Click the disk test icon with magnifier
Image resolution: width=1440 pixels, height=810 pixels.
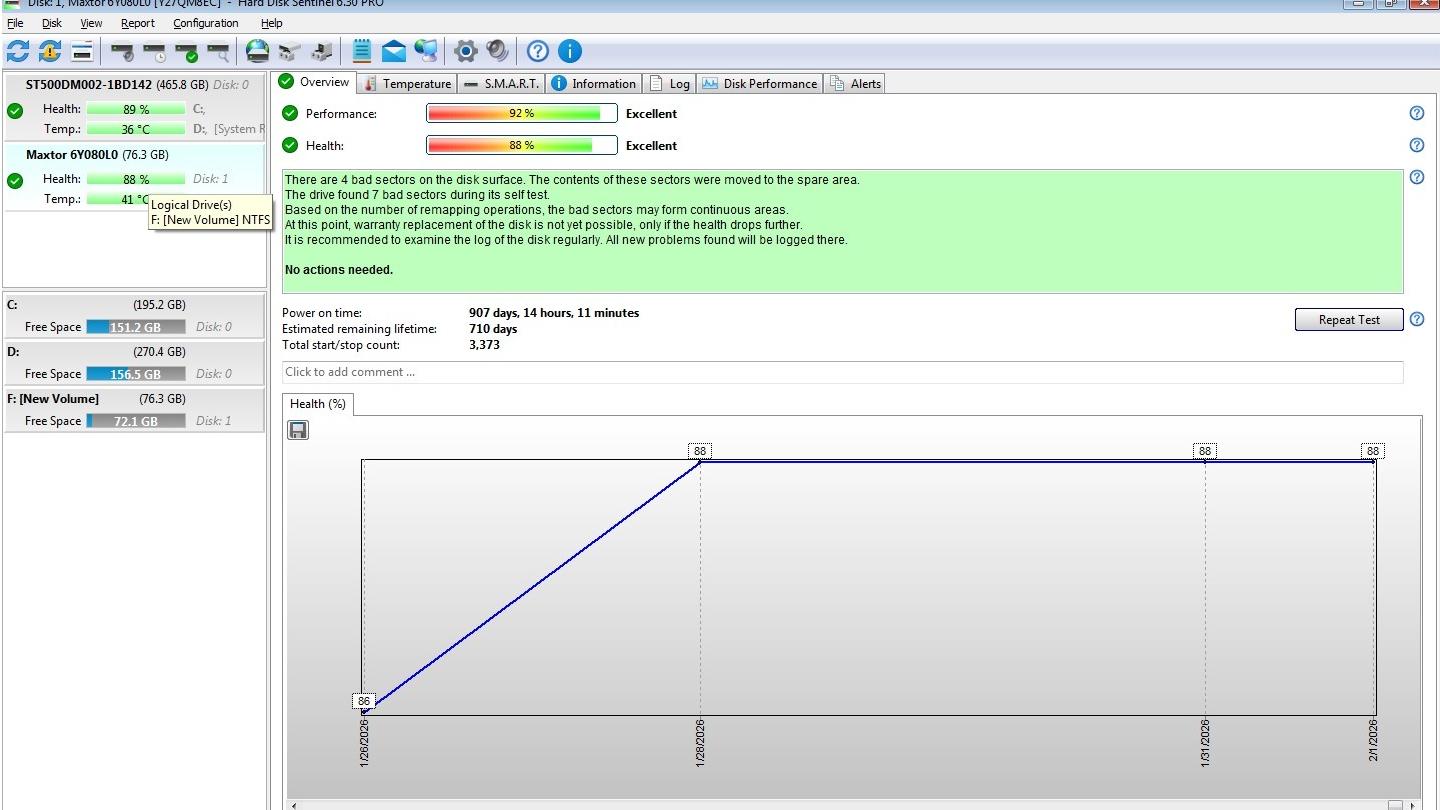tap(218, 51)
